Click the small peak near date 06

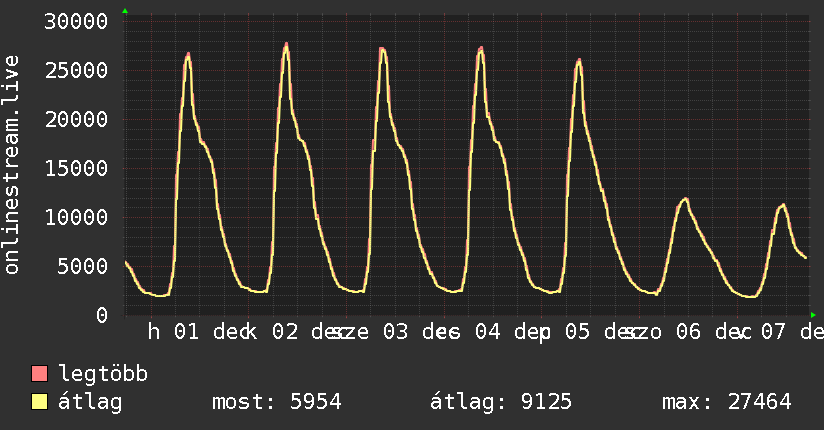(685, 198)
